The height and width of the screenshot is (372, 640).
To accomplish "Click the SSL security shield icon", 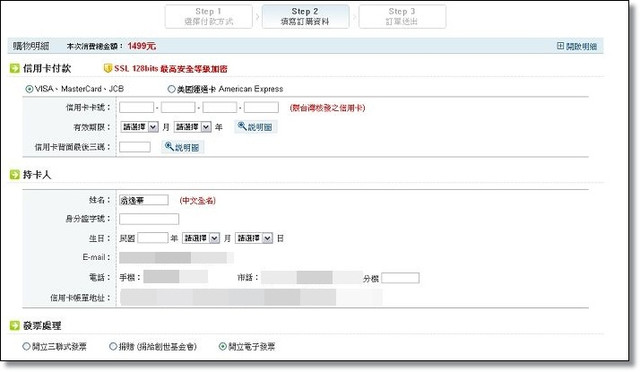I will point(108,68).
